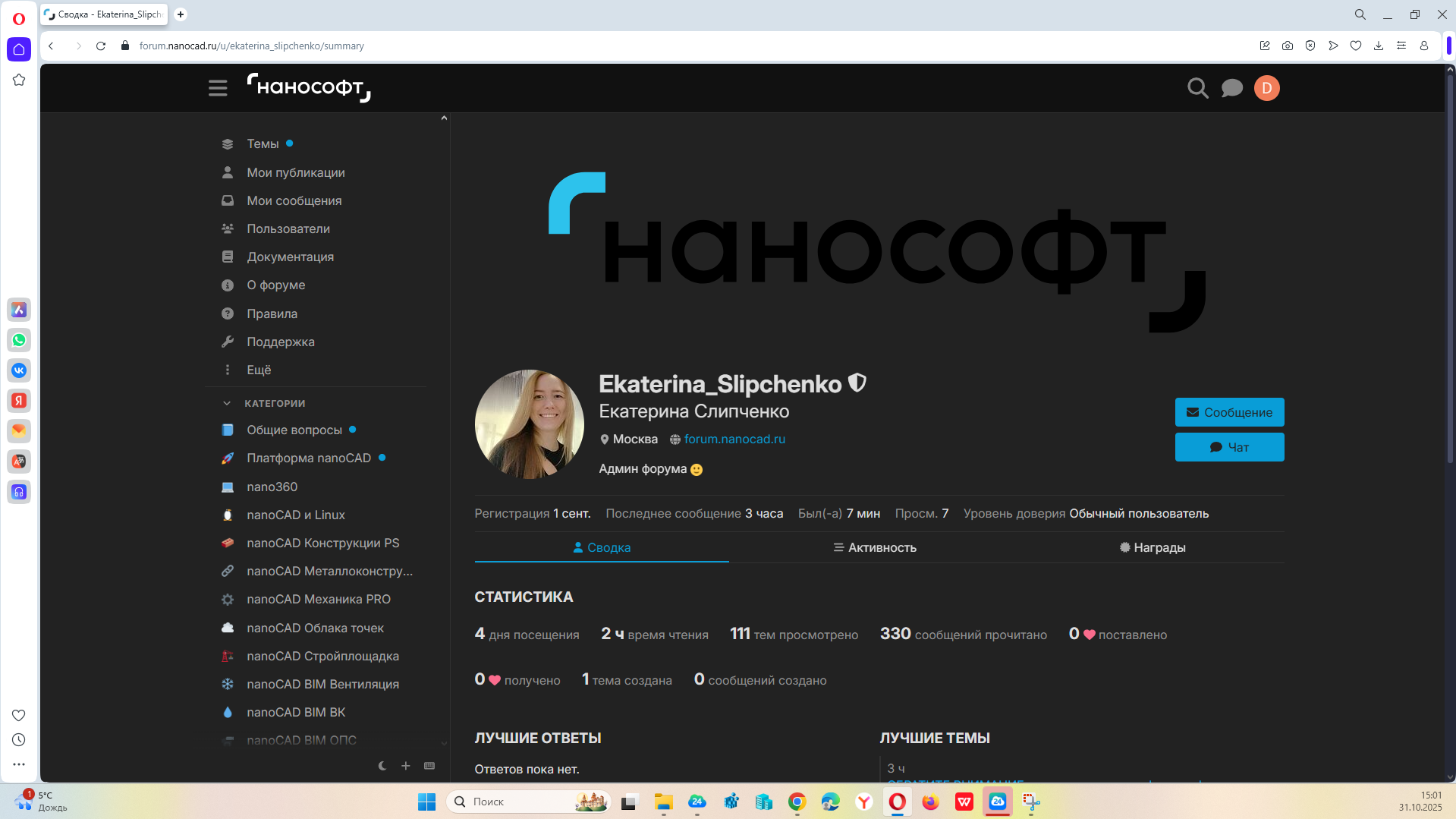Click the Чат button
This screenshot has width=1456, height=819.
[x=1229, y=447]
